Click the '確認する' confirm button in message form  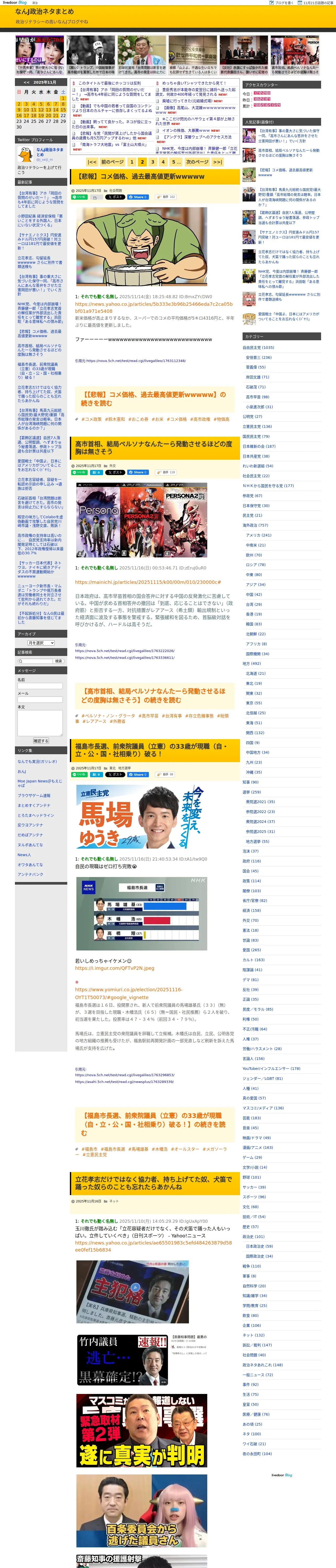41,741
